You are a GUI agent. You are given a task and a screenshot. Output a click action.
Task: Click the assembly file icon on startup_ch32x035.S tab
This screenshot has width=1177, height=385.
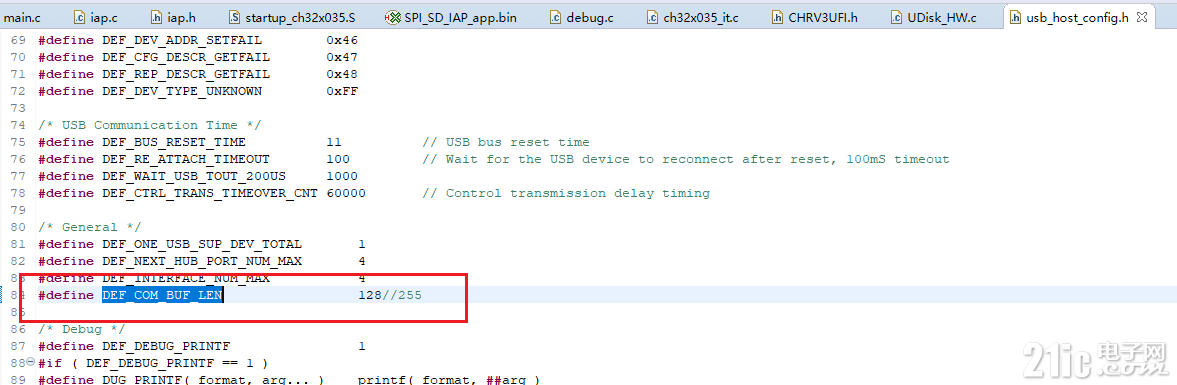click(x=233, y=17)
